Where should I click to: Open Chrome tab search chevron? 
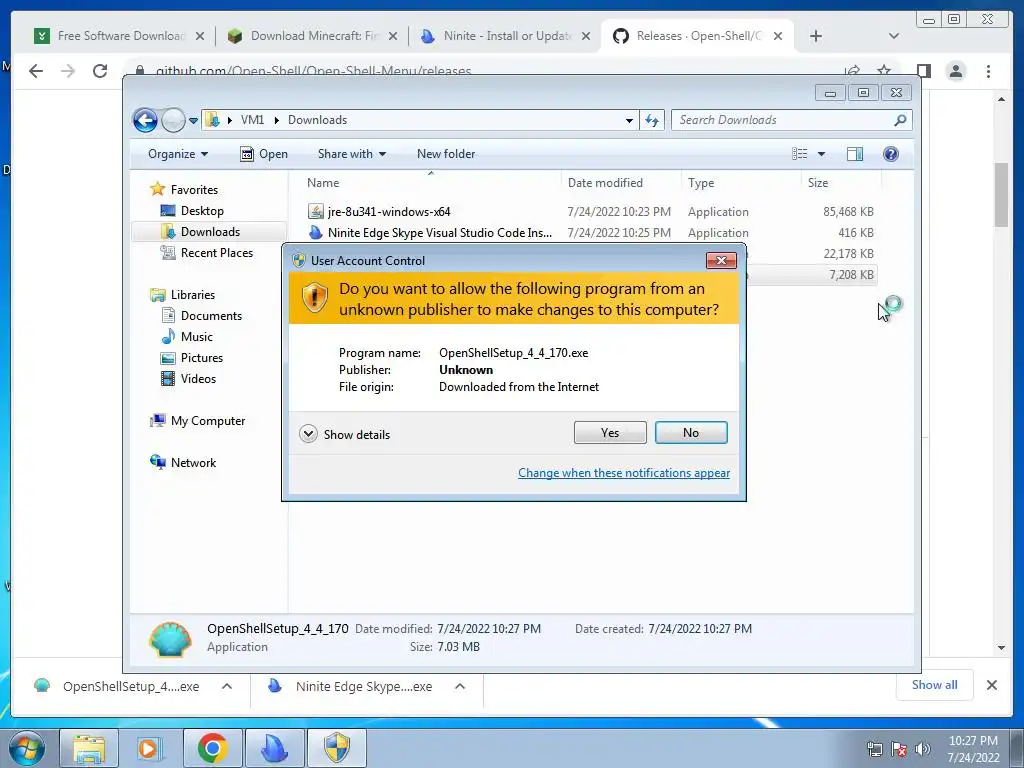(894, 36)
